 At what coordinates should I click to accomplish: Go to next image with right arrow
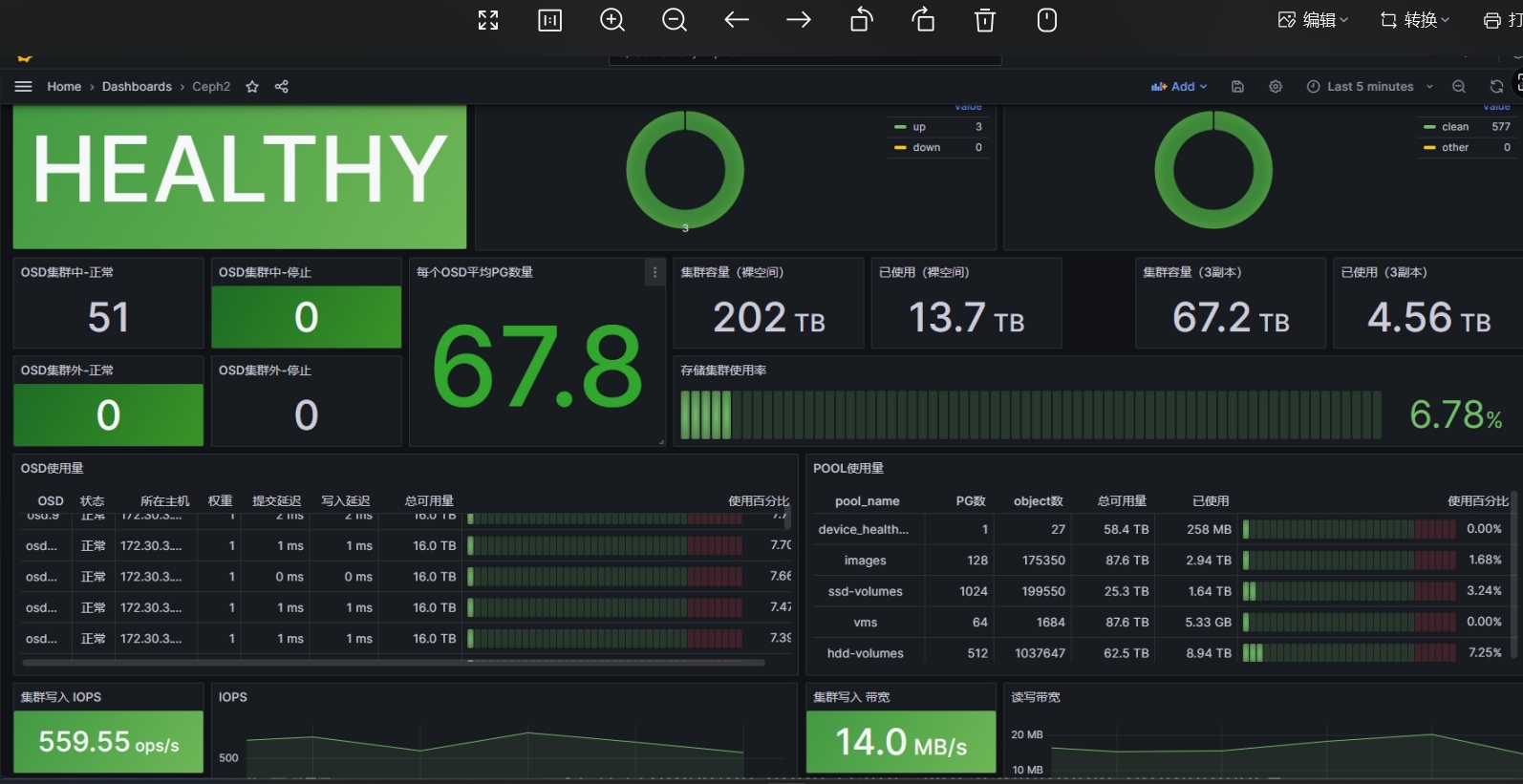coord(799,20)
